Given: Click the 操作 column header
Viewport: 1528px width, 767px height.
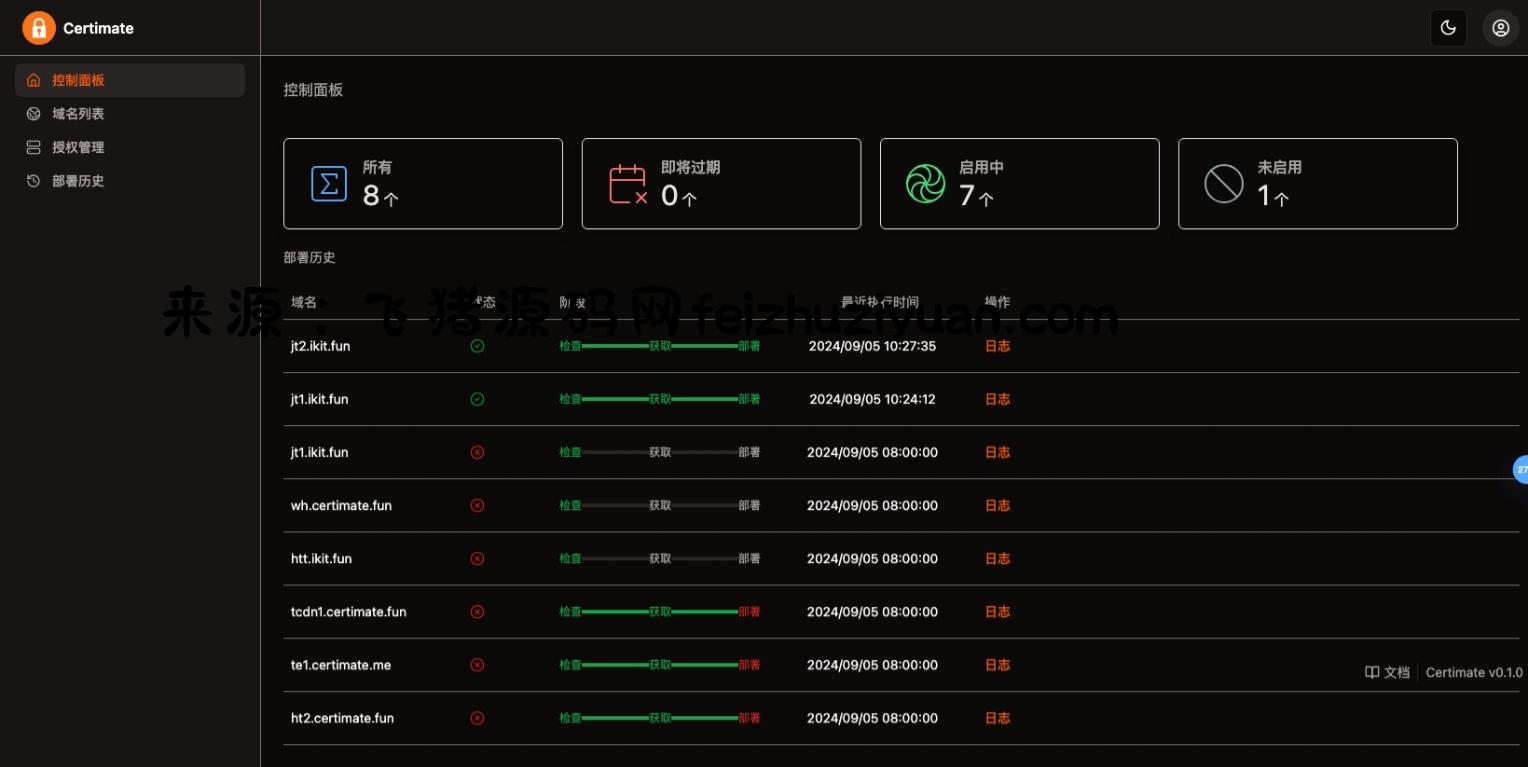Looking at the screenshot, I should point(997,302).
